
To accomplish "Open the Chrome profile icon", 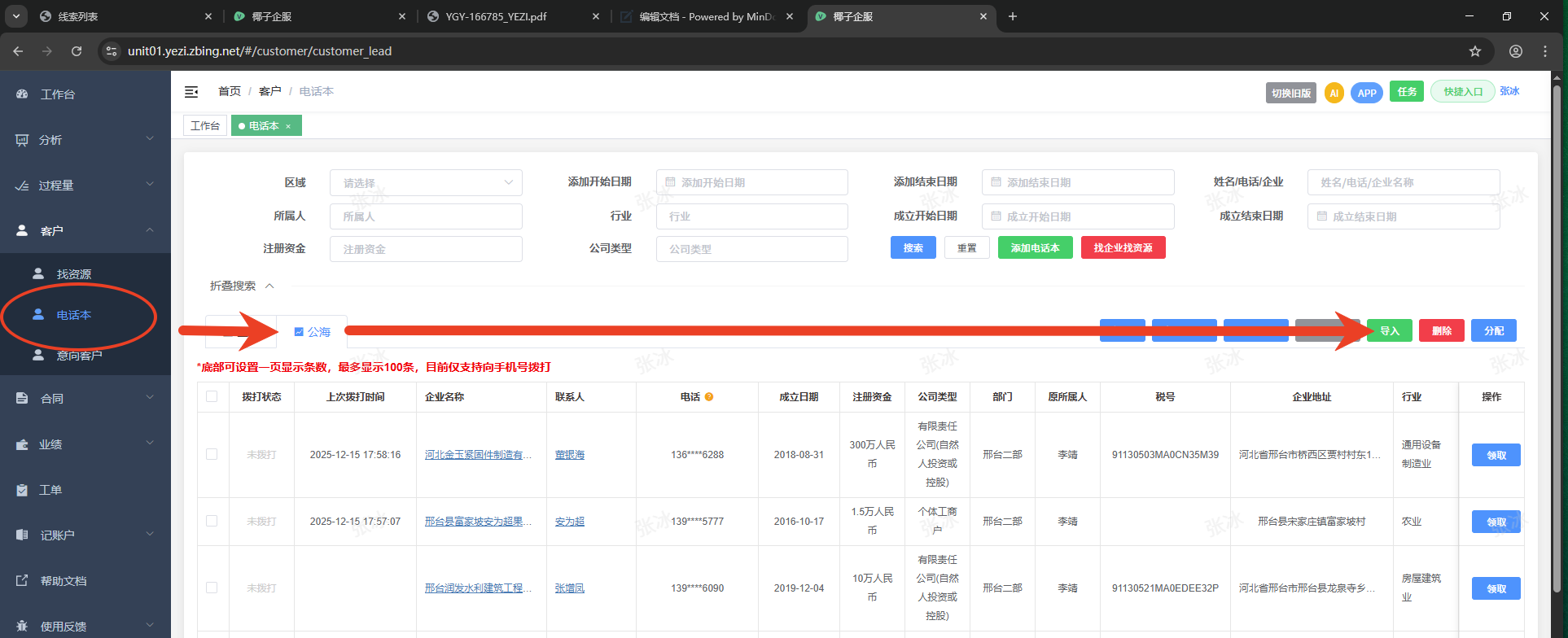I will [1516, 51].
